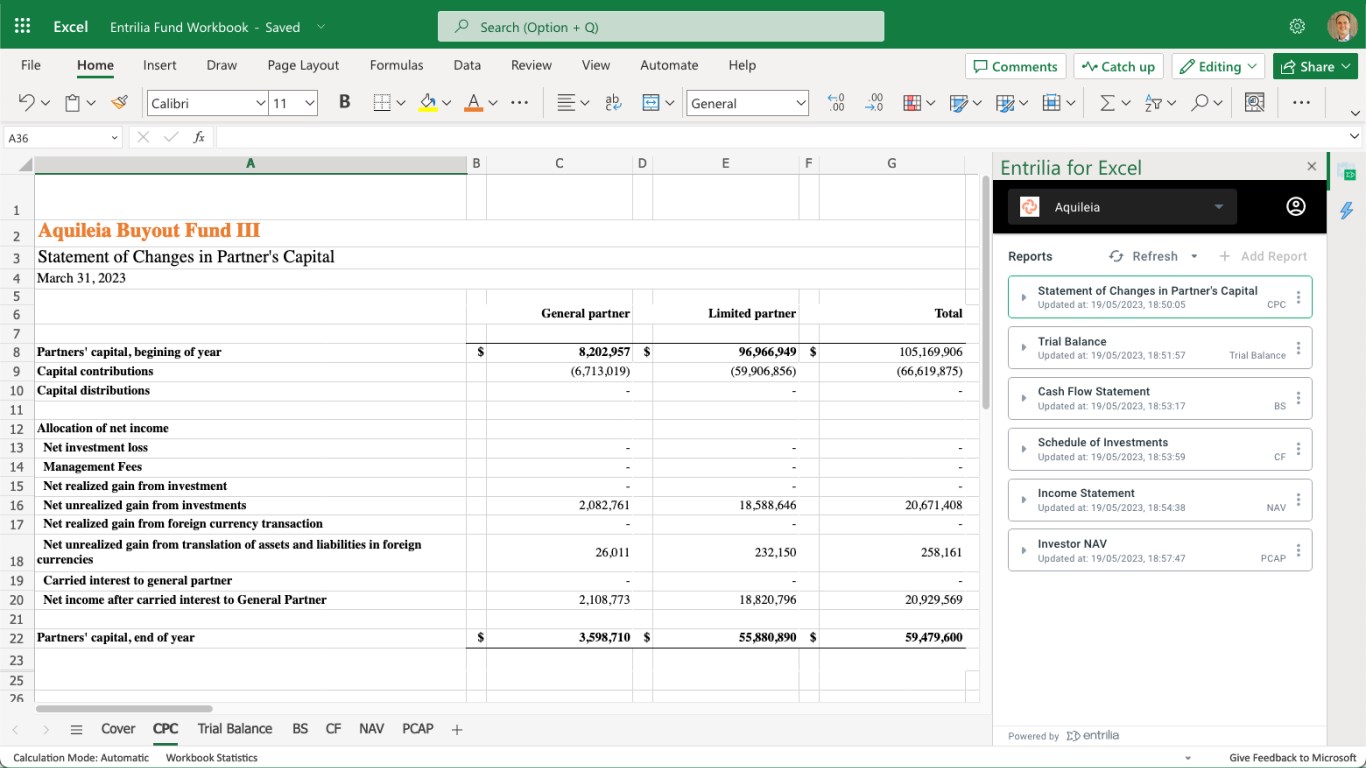Click the lightning bolt sidebar icon
Viewport: 1366px width, 768px height.
tap(1346, 210)
